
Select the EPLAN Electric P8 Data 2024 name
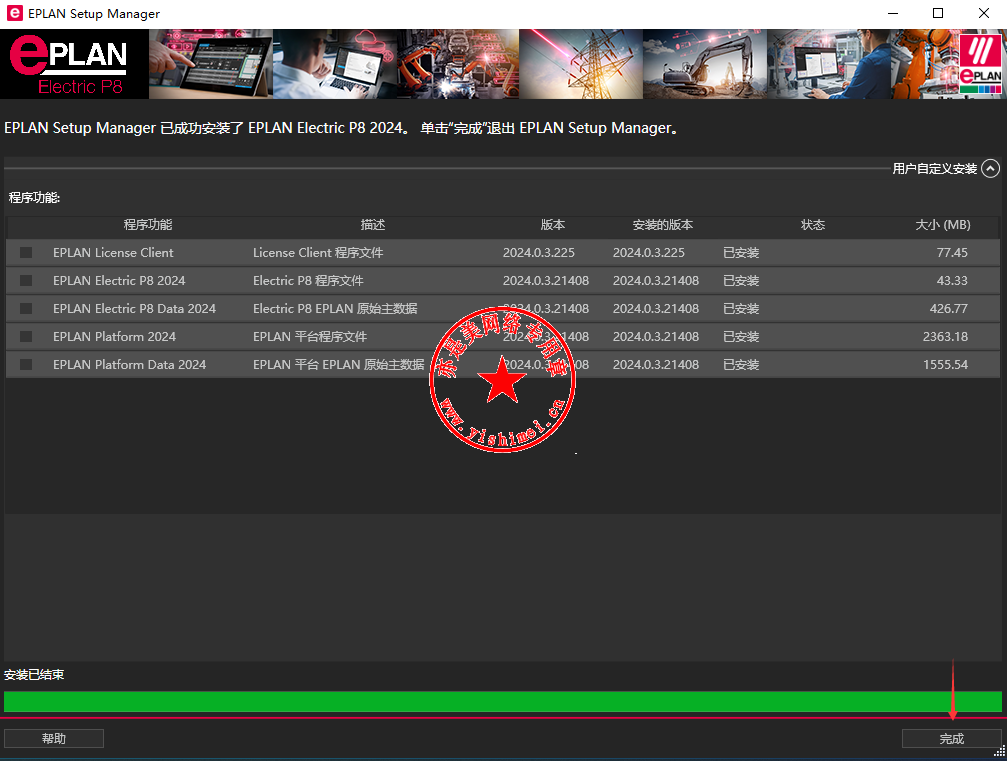(134, 308)
